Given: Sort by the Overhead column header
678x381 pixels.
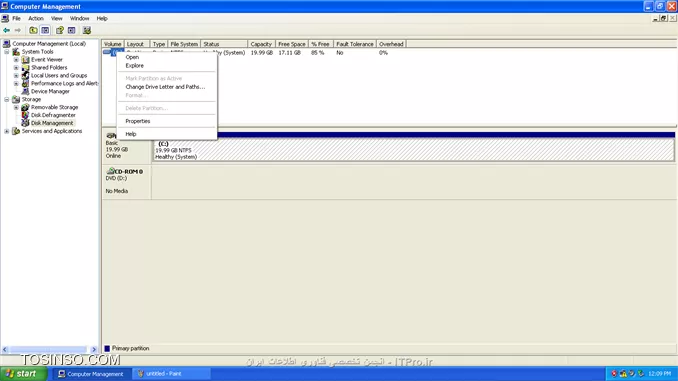Looking at the screenshot, I should coord(391,44).
